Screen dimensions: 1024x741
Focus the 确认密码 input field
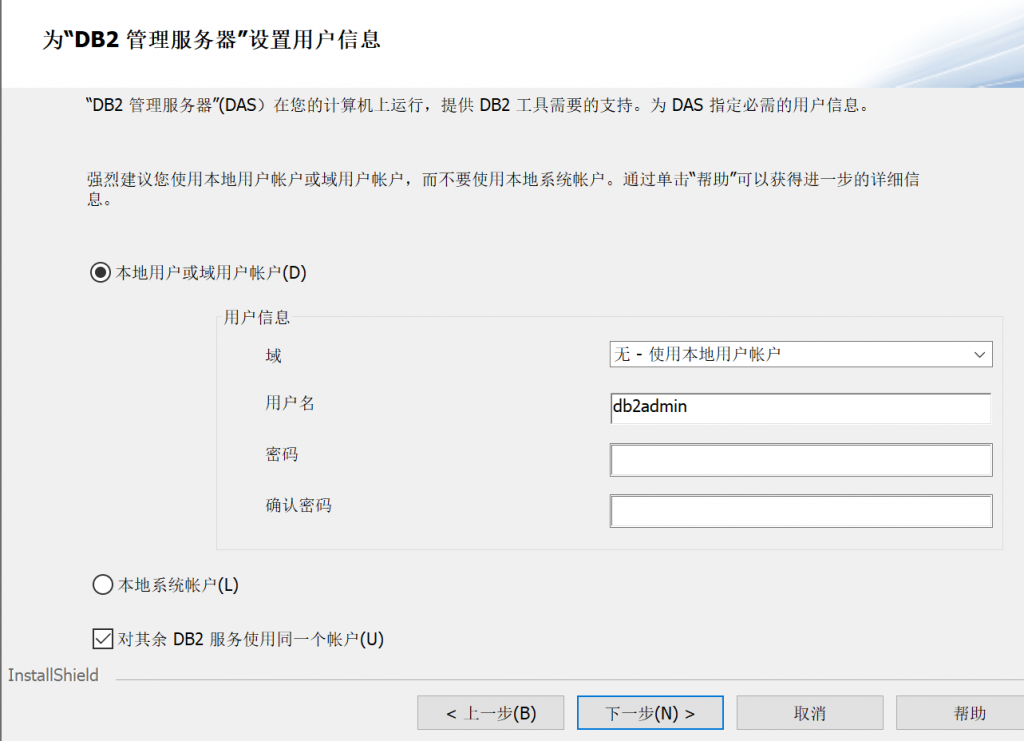click(801, 511)
